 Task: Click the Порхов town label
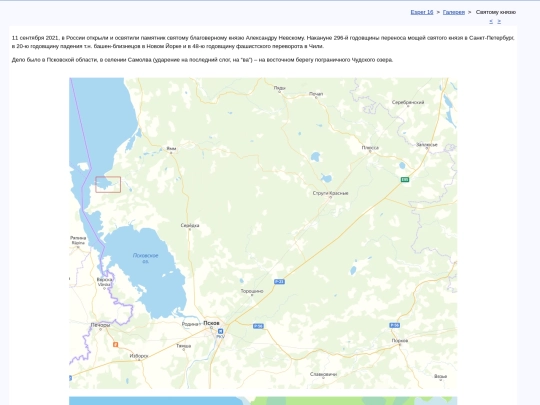(x=400, y=341)
